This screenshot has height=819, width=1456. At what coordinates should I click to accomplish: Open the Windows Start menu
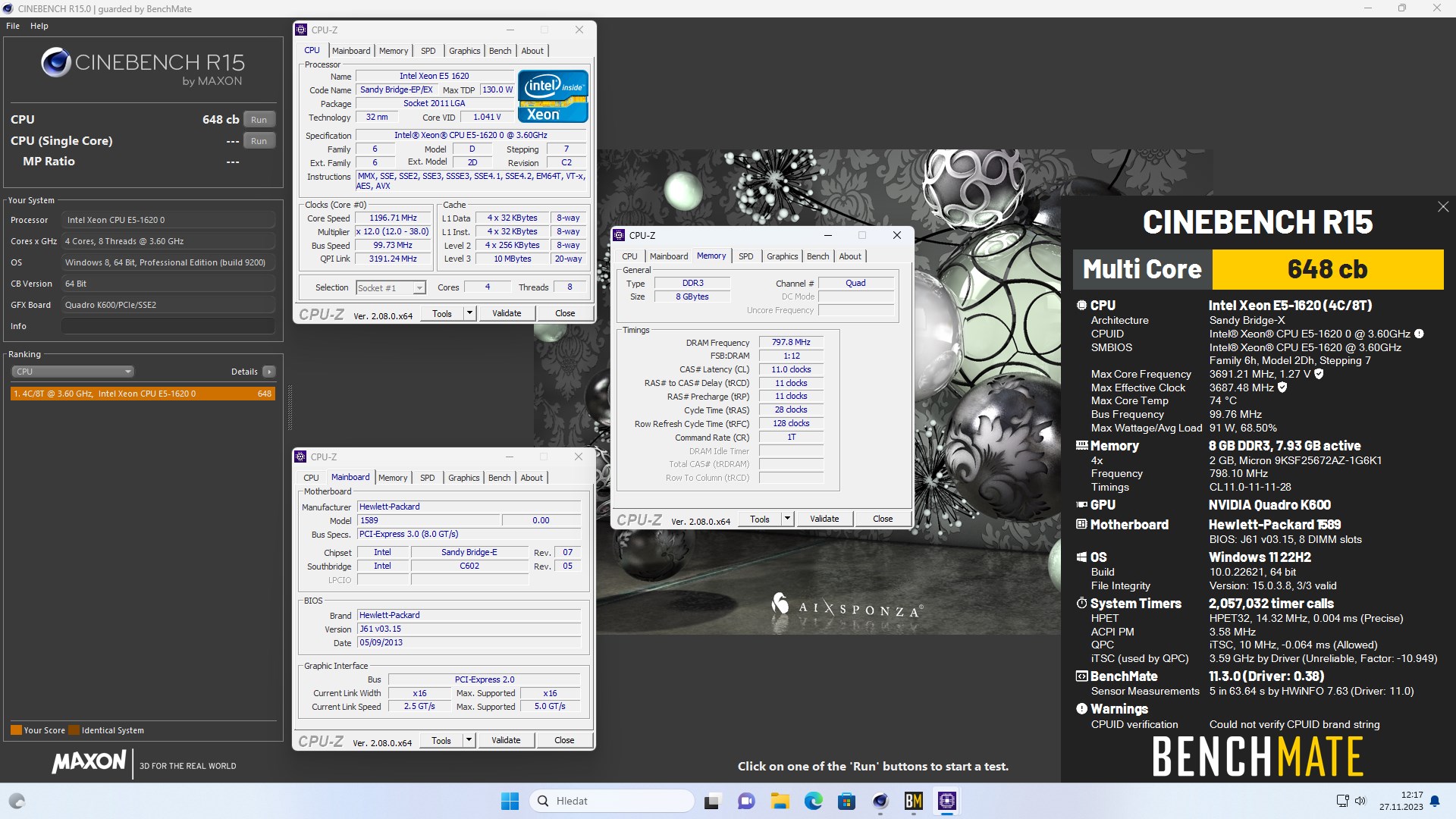click(510, 802)
